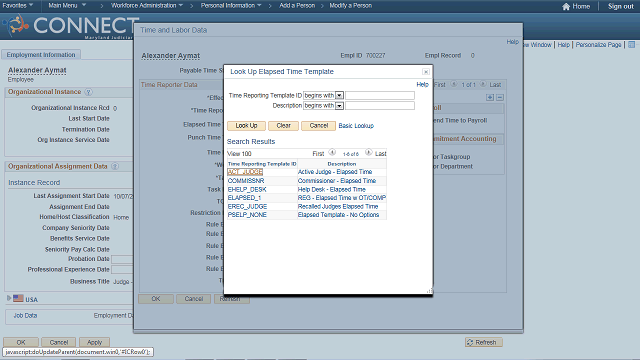Viewport: 640px width, 360px height.
Task: Click Cancel in Time and Labor Data window
Action: coord(194,299)
